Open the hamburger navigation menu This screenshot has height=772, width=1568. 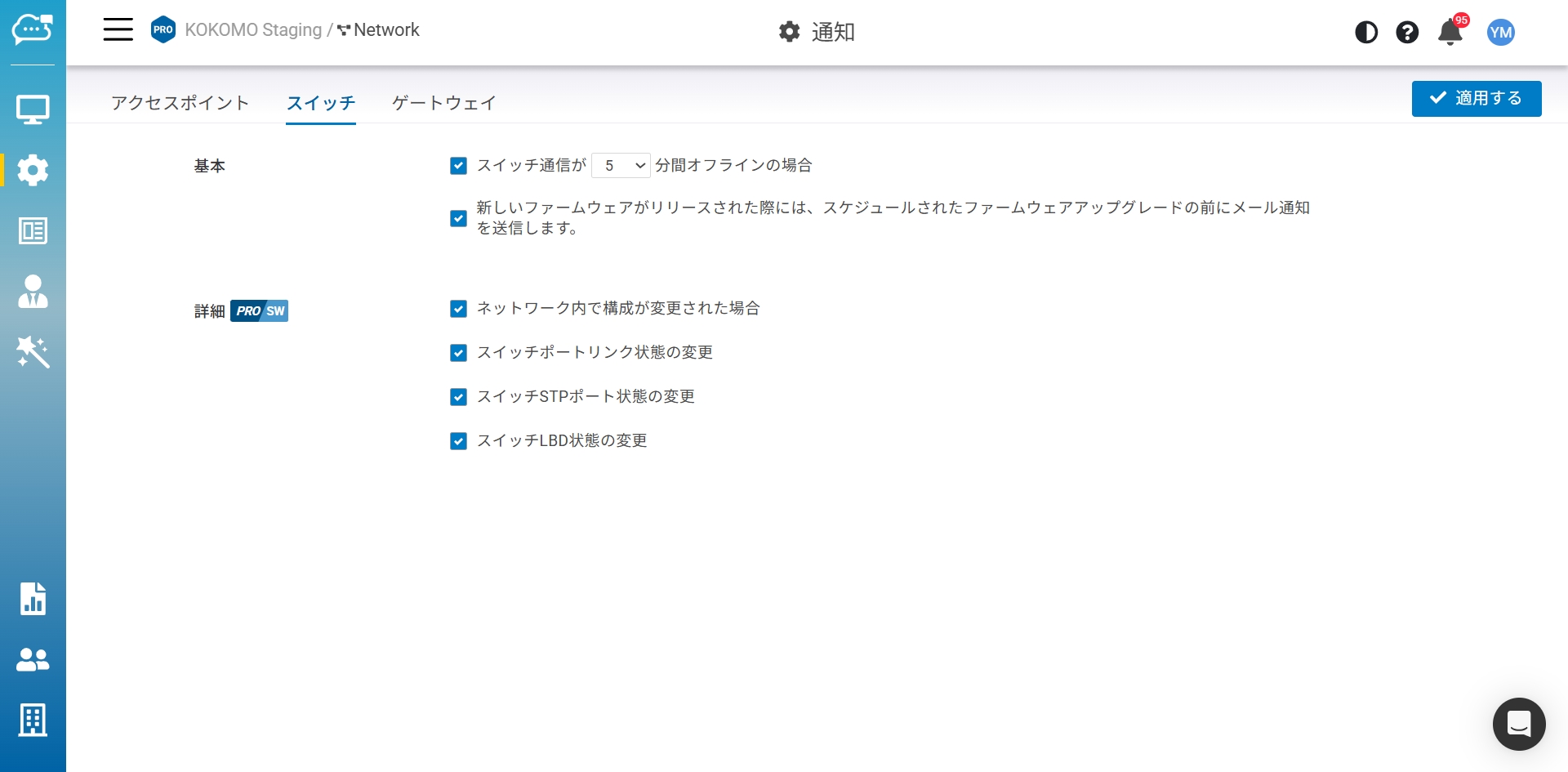pyautogui.click(x=118, y=30)
